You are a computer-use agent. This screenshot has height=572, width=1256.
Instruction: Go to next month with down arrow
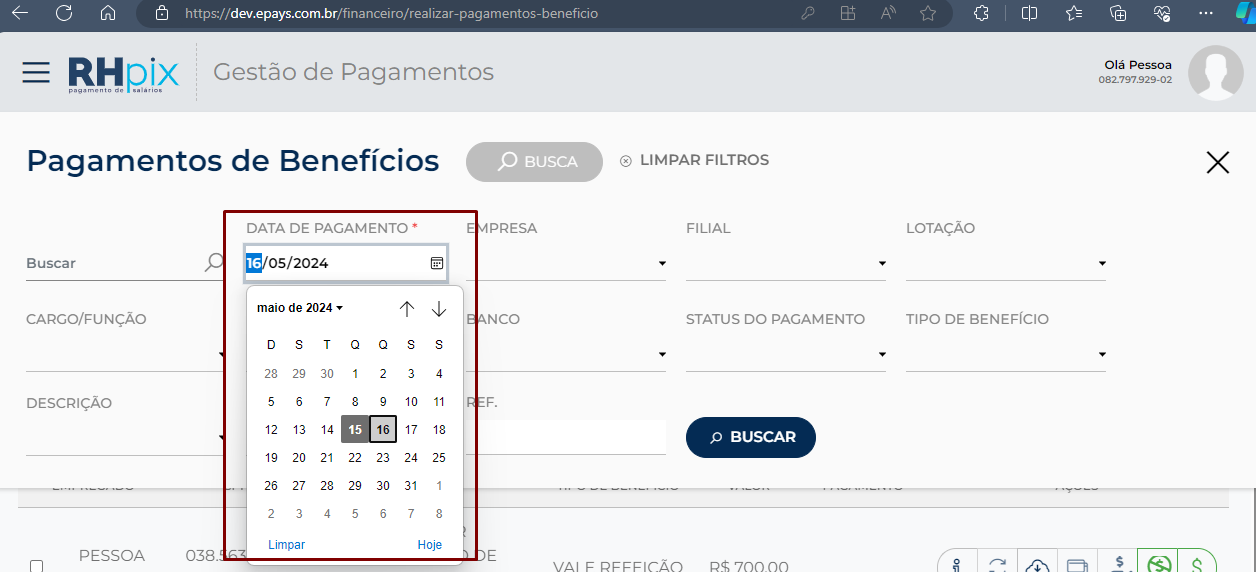click(439, 309)
